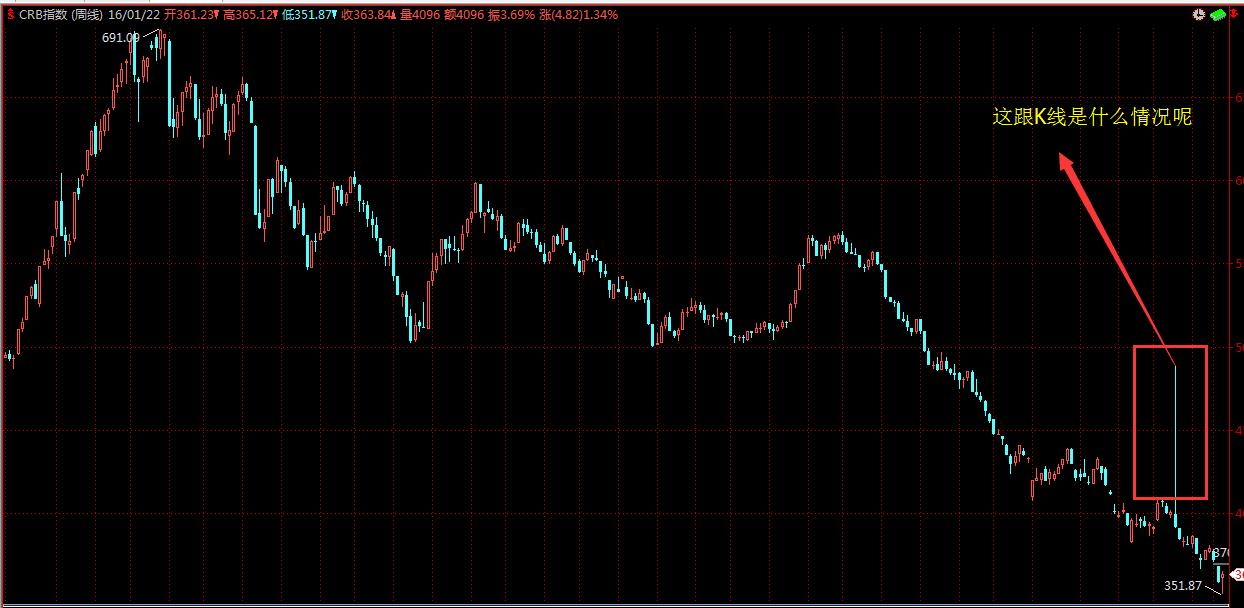1244x608 pixels.
Task: Click the red S icon beside CRB指数
Action: click(x=10, y=15)
